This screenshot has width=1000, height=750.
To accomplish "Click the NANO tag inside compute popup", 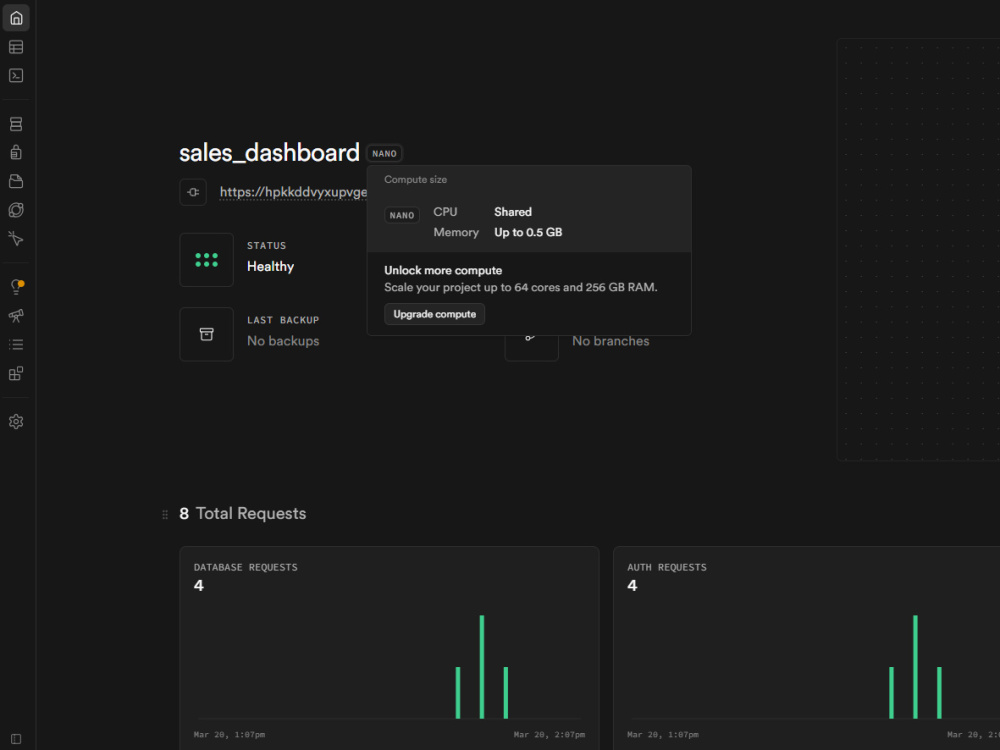I will coord(402,216).
